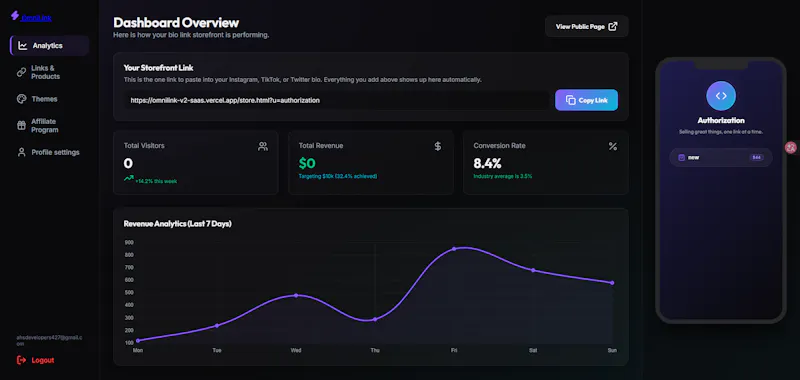Log out using the Logout button

(x=36, y=360)
